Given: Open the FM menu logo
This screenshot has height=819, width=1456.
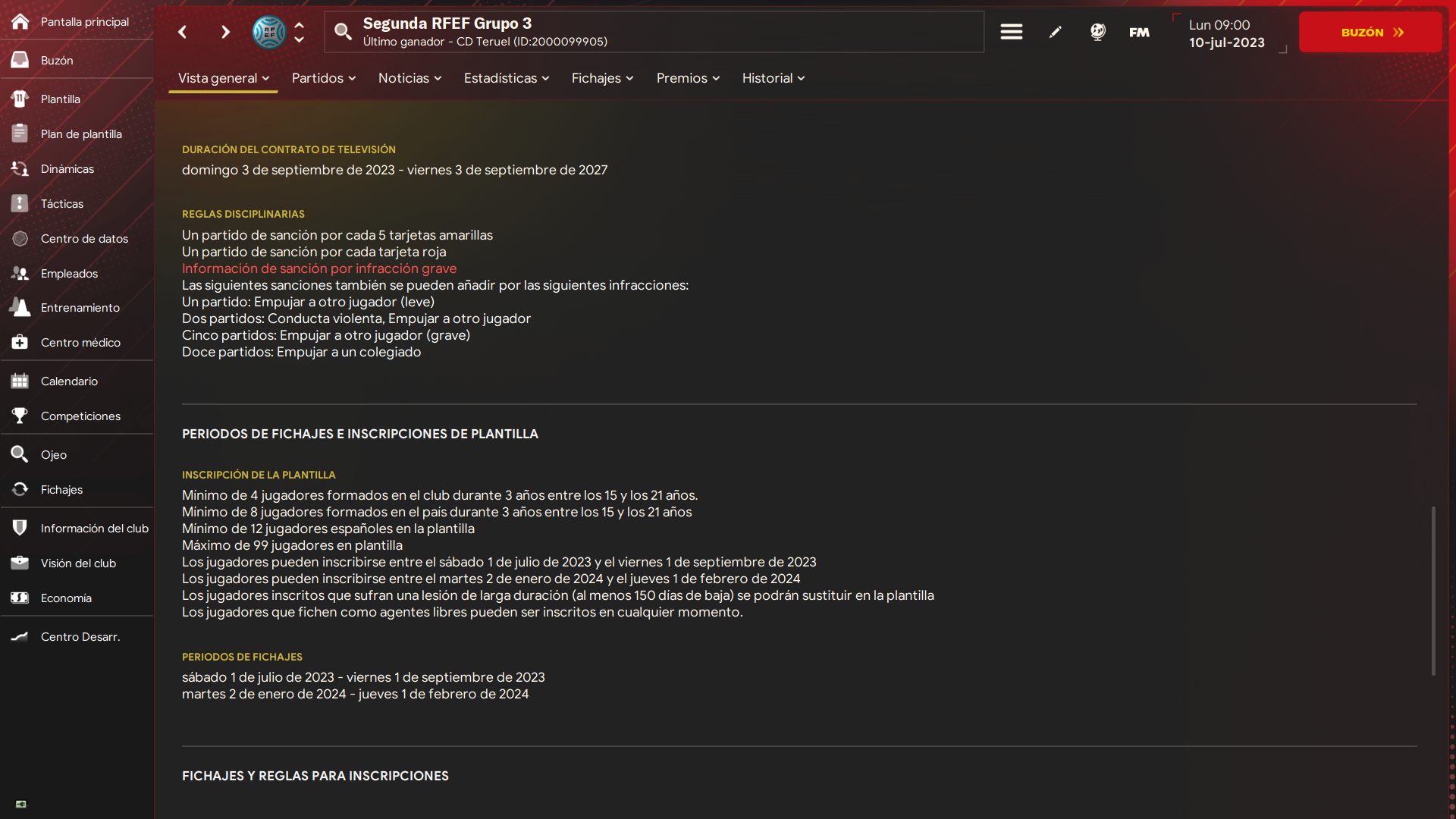Looking at the screenshot, I should [x=1139, y=32].
